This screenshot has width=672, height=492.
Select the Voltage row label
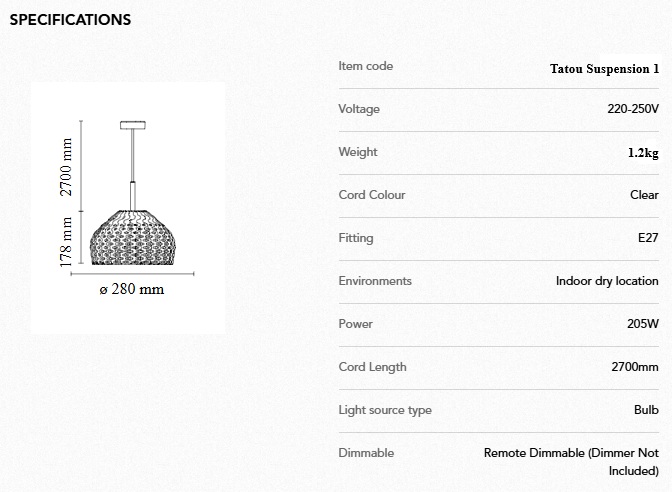[x=359, y=109]
